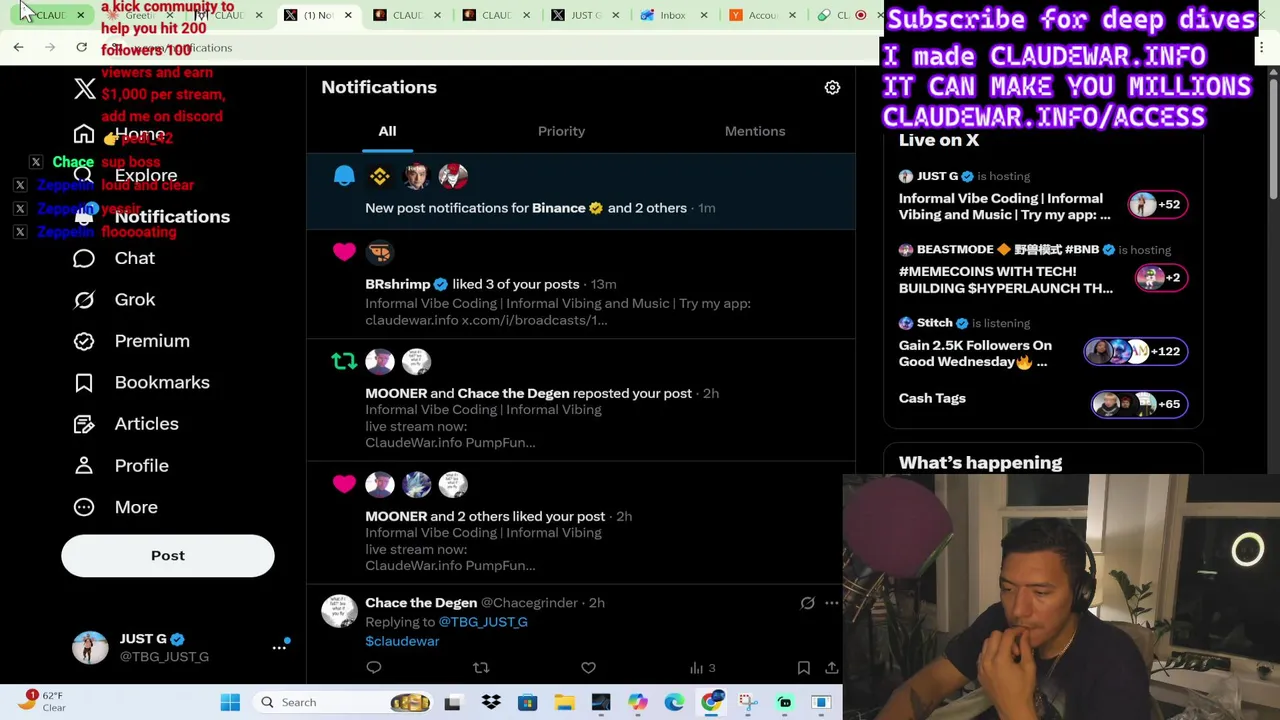Open Chat in the sidebar
The width and height of the screenshot is (1280, 720).
click(x=114, y=258)
